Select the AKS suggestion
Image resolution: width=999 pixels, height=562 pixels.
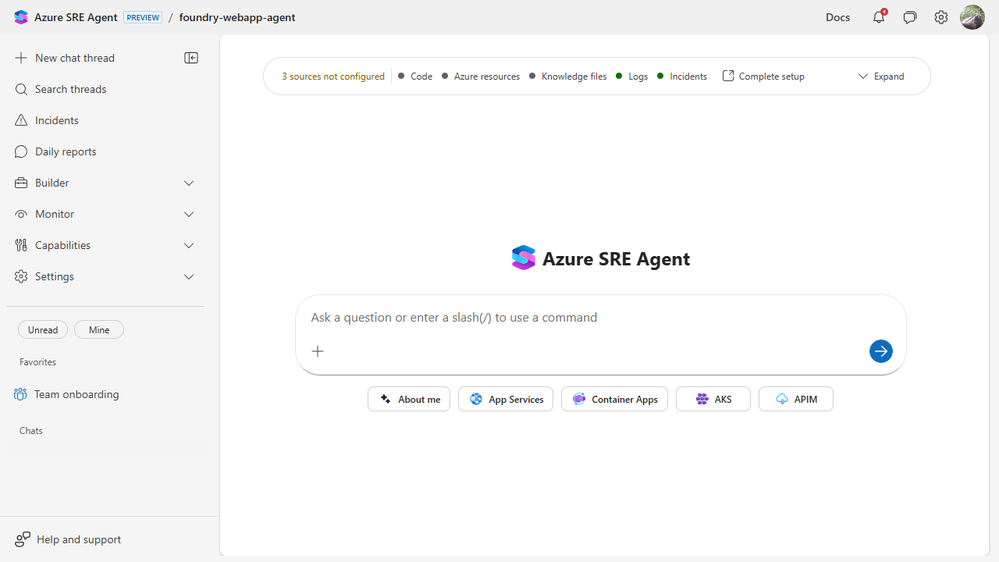click(713, 399)
